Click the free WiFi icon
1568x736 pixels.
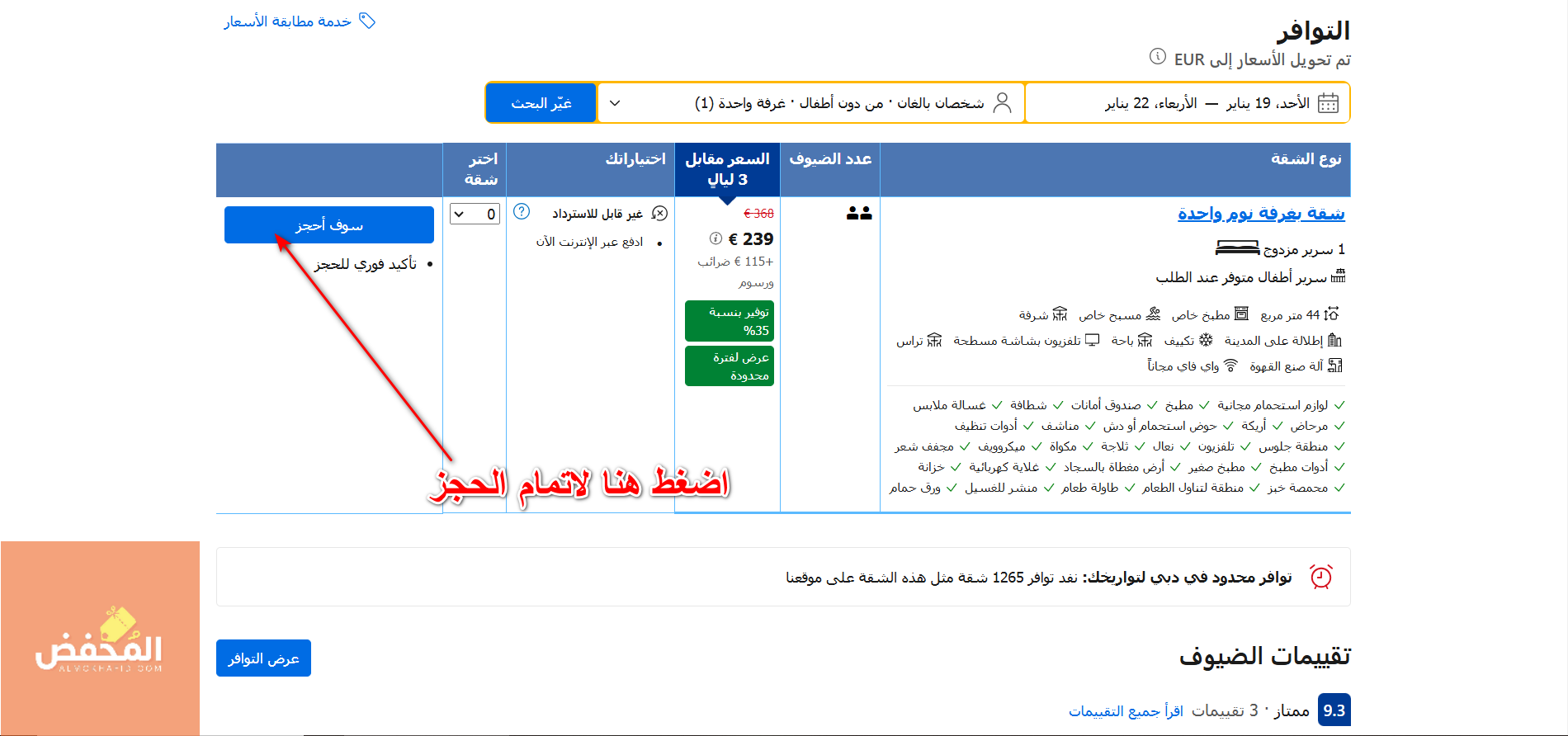click(x=1230, y=366)
